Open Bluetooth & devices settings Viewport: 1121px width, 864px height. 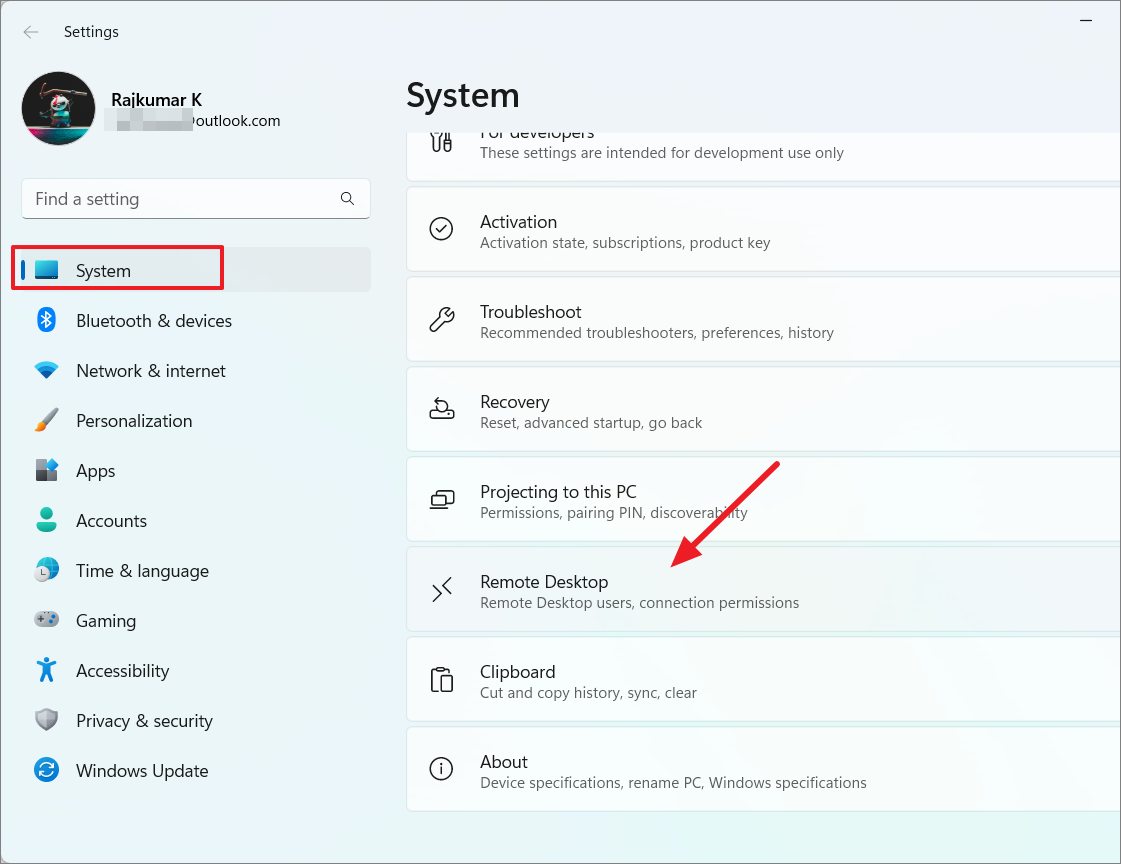(154, 321)
